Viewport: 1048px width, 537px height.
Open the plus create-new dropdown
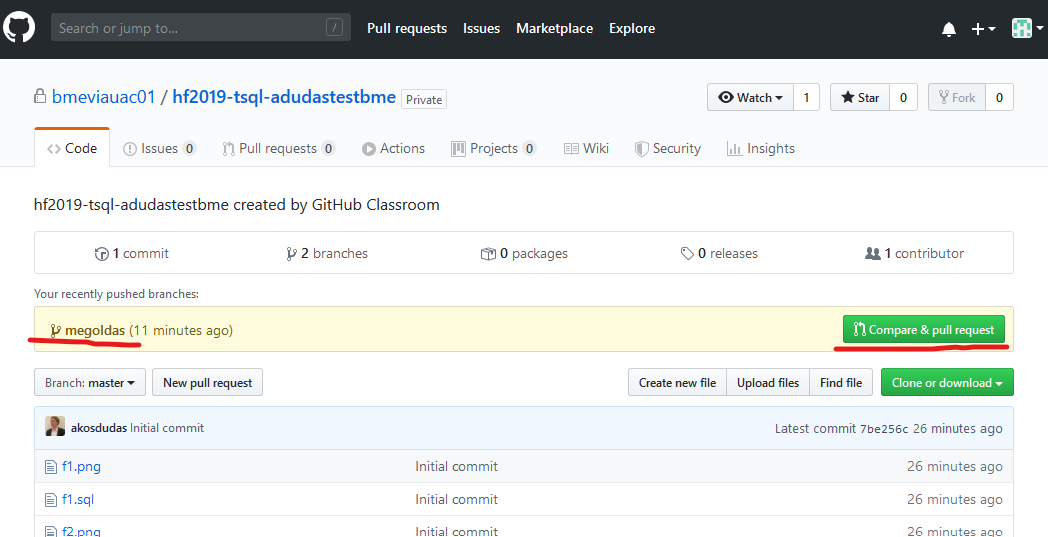coord(983,29)
